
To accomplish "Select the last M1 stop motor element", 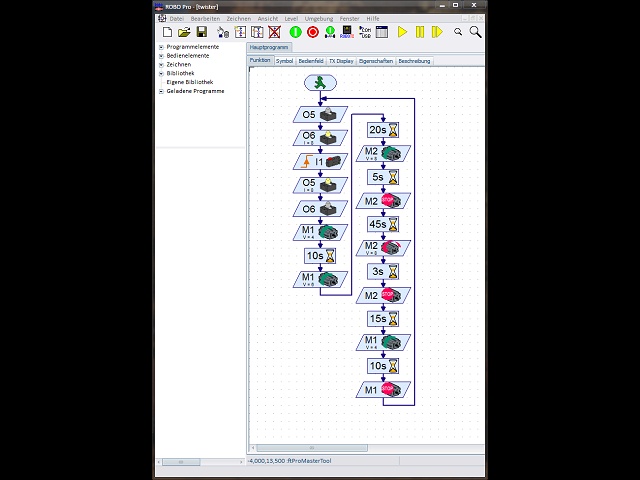I will 383,389.
